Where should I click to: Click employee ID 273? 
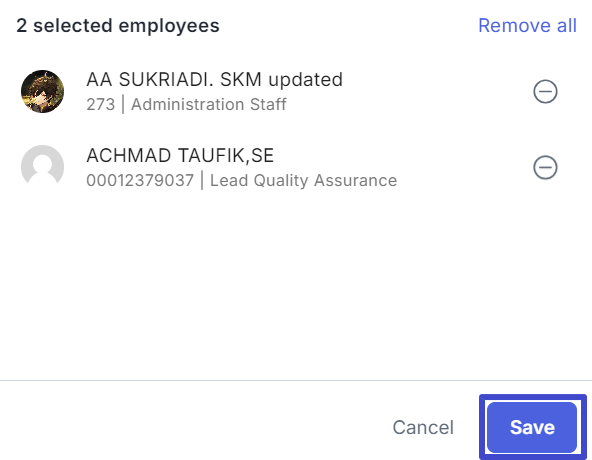(x=100, y=104)
